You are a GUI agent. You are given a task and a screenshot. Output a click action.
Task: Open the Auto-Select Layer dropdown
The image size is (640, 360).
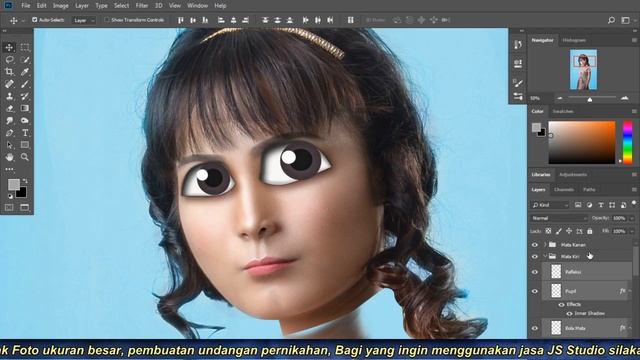pos(84,20)
